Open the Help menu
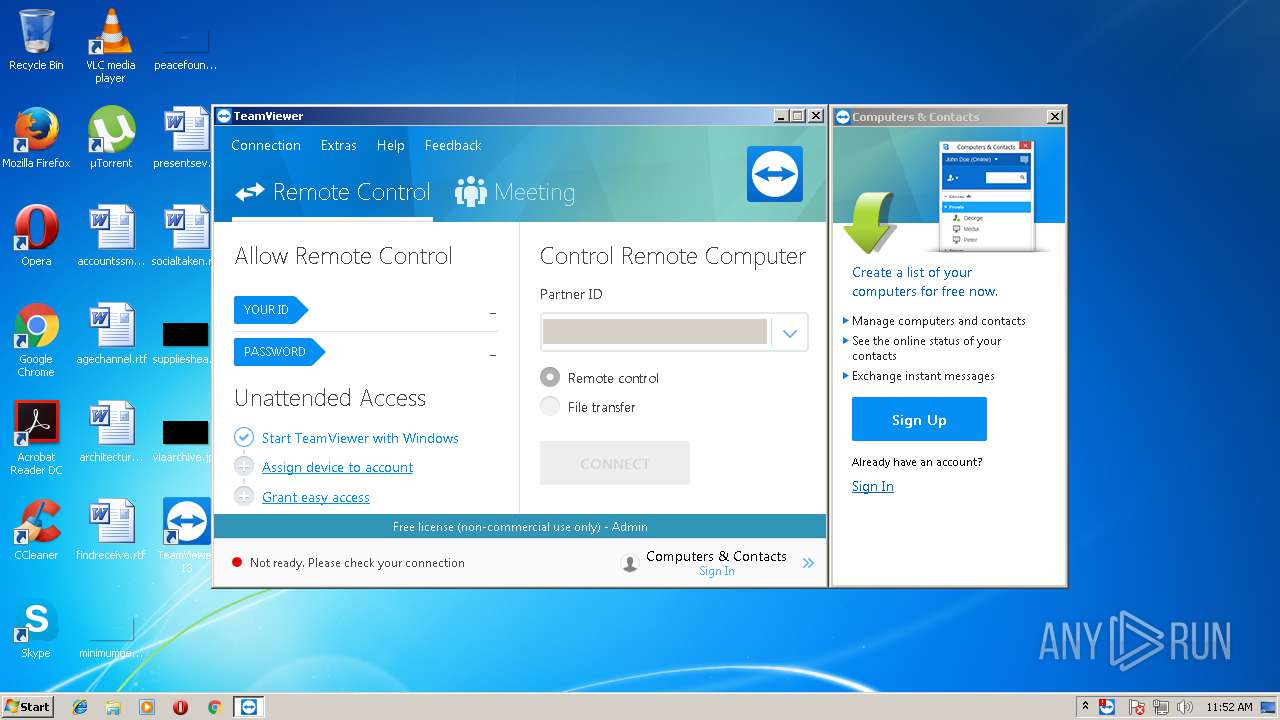1280x720 pixels. coord(391,145)
